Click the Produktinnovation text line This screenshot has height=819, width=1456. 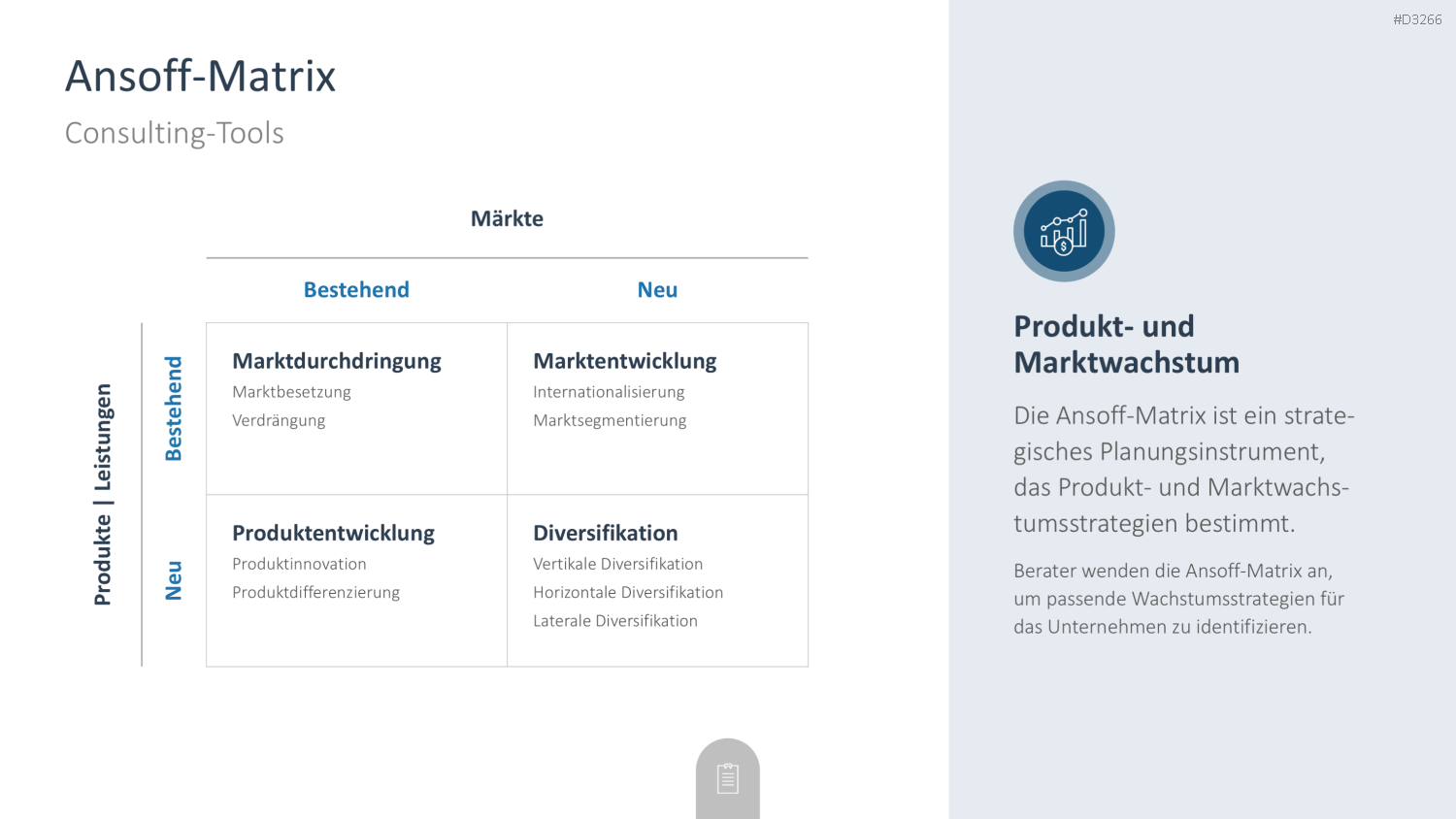pos(299,564)
